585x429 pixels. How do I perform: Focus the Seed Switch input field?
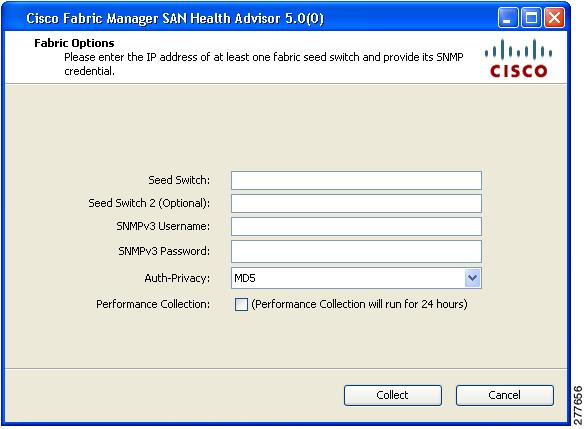pos(356,181)
